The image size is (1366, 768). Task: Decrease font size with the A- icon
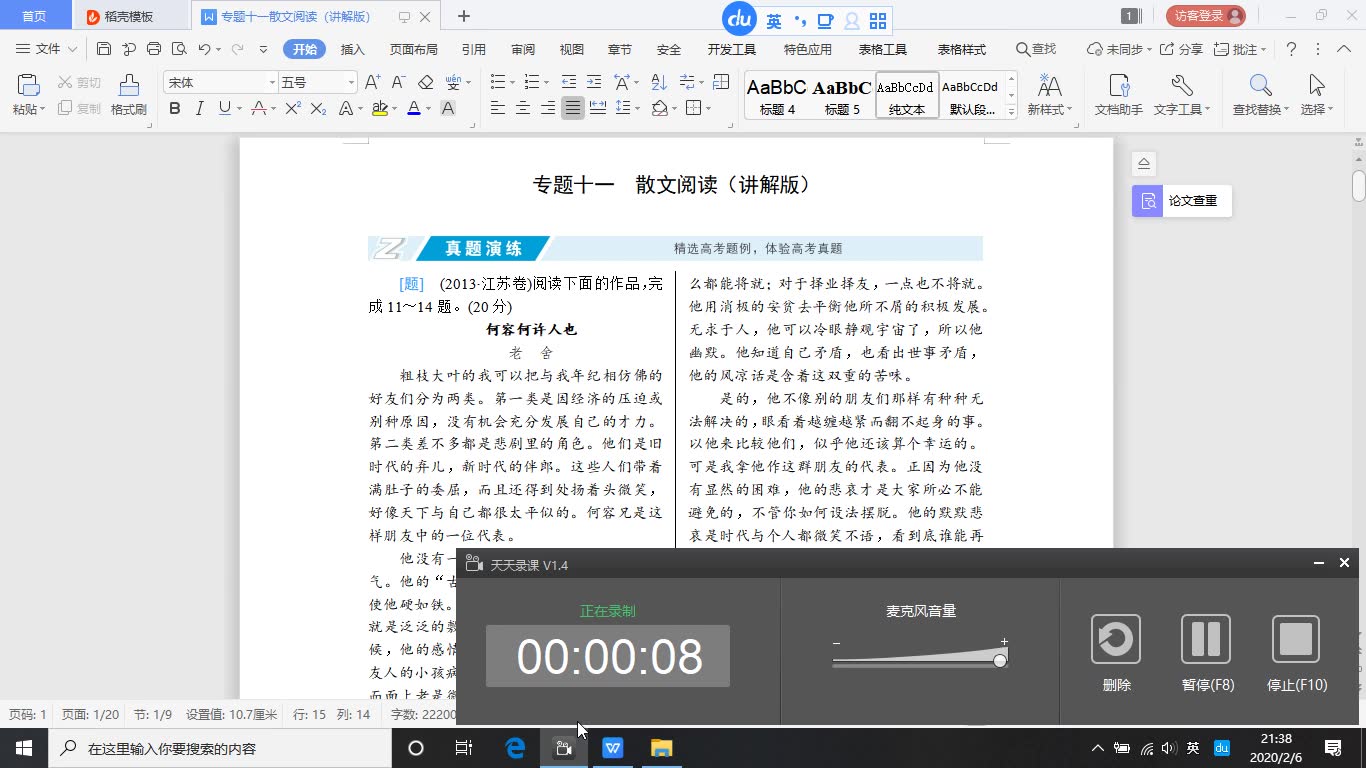[x=398, y=82]
